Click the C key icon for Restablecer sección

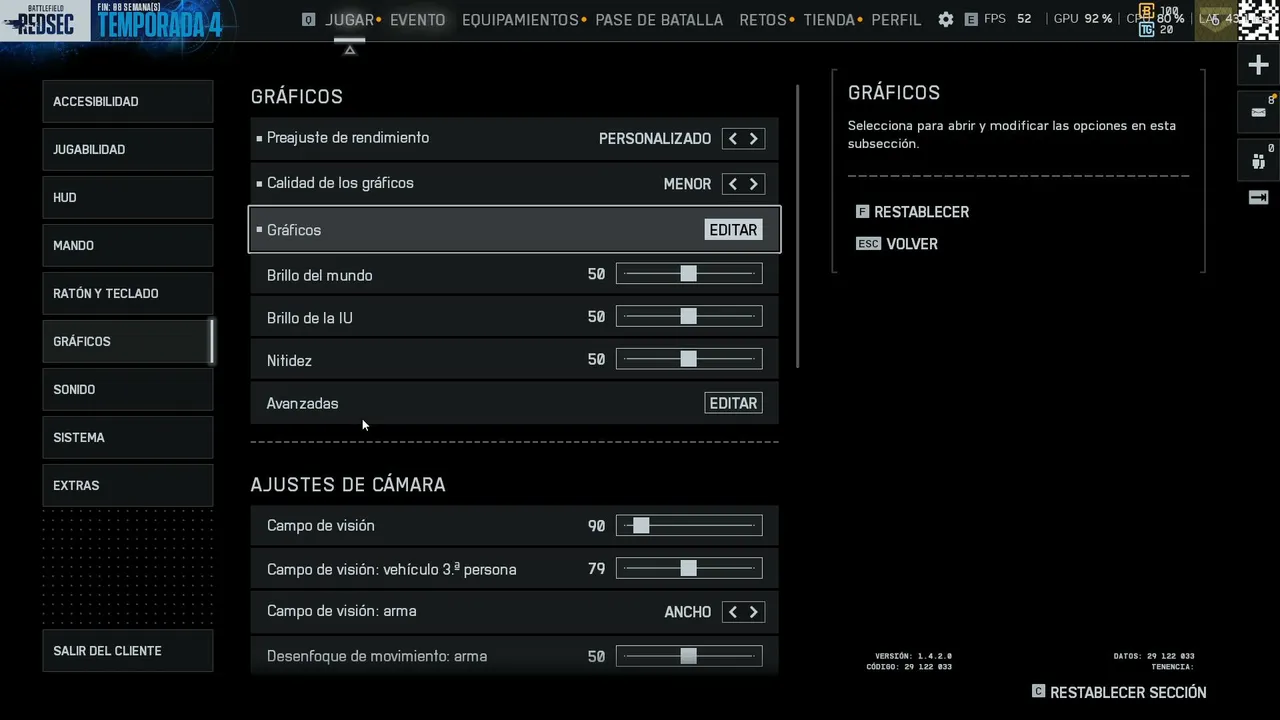[x=1038, y=691]
